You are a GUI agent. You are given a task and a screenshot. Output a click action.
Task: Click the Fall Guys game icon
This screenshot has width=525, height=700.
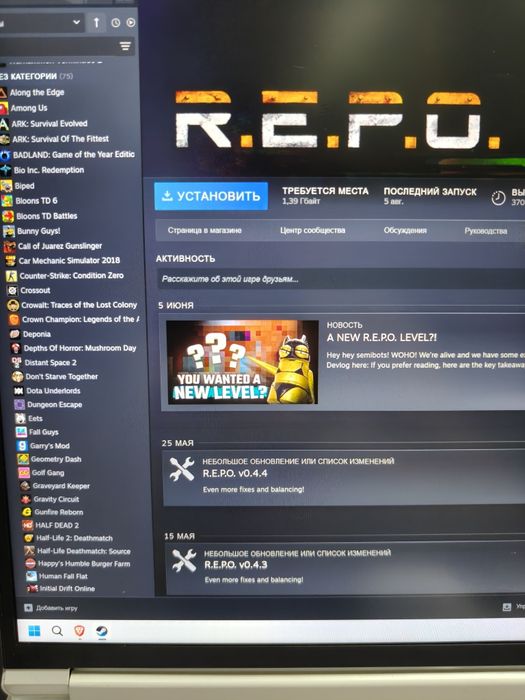point(21,432)
